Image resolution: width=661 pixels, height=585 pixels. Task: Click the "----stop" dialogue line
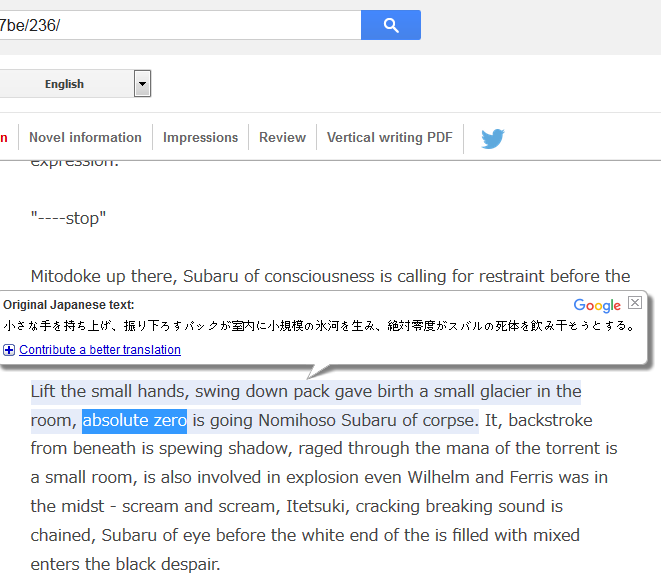[68, 218]
